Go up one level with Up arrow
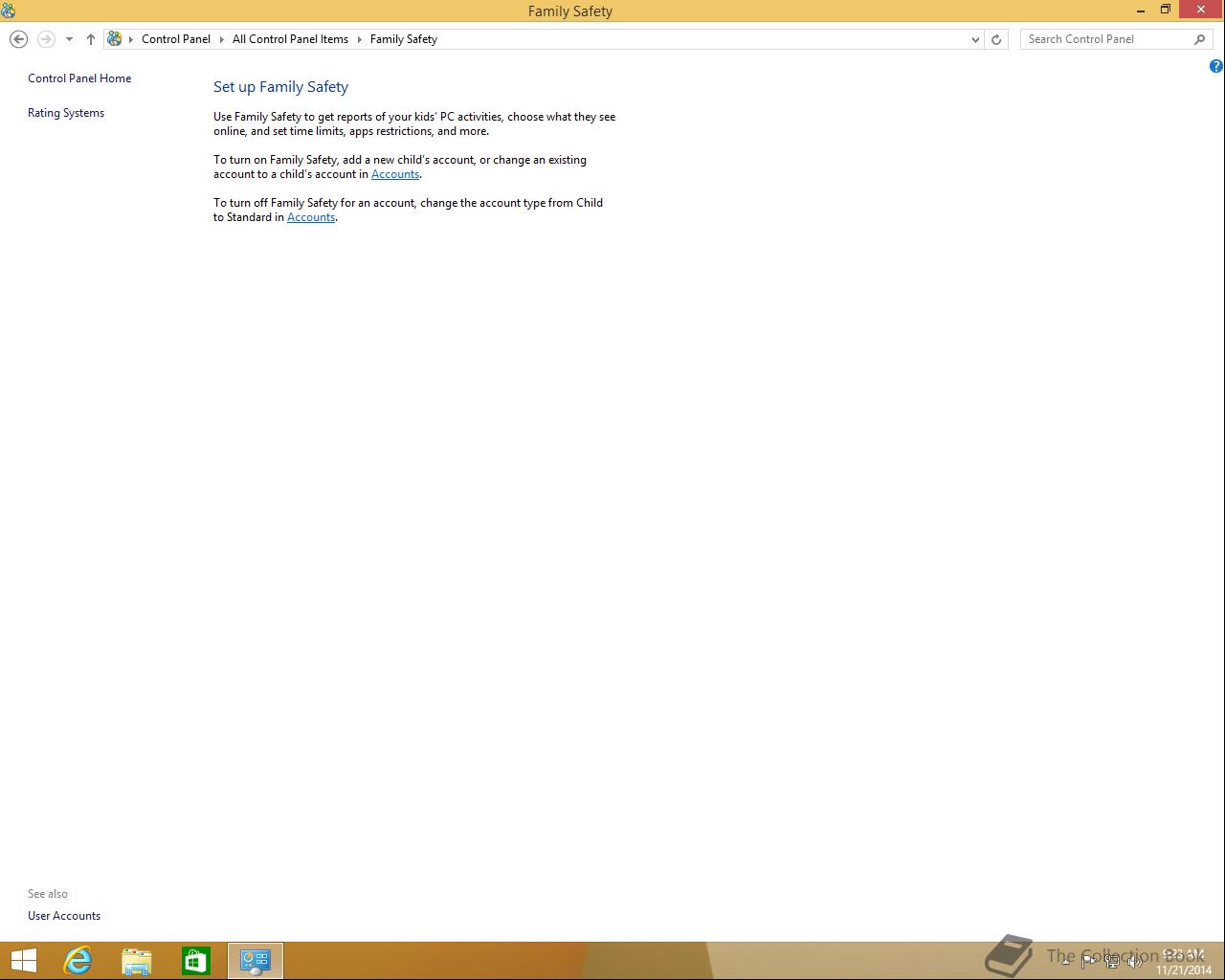This screenshot has height=980, width=1225. (91, 39)
